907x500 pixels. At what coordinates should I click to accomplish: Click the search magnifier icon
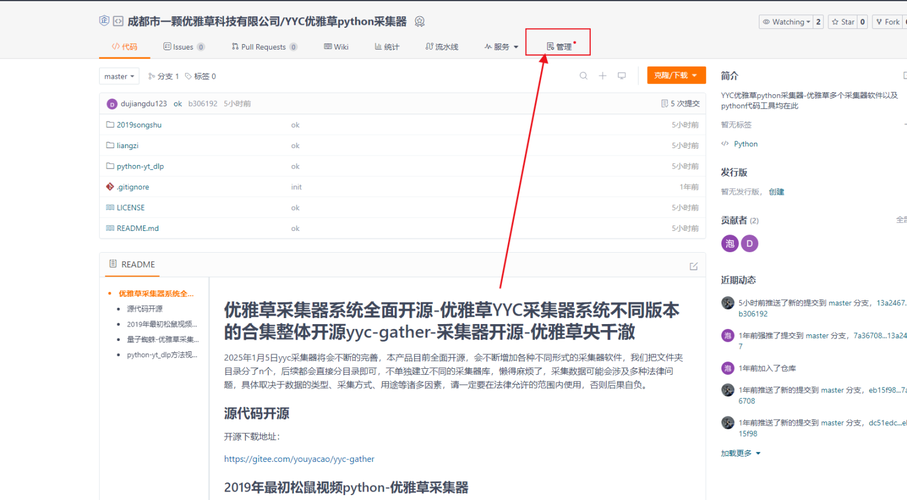click(x=583, y=76)
